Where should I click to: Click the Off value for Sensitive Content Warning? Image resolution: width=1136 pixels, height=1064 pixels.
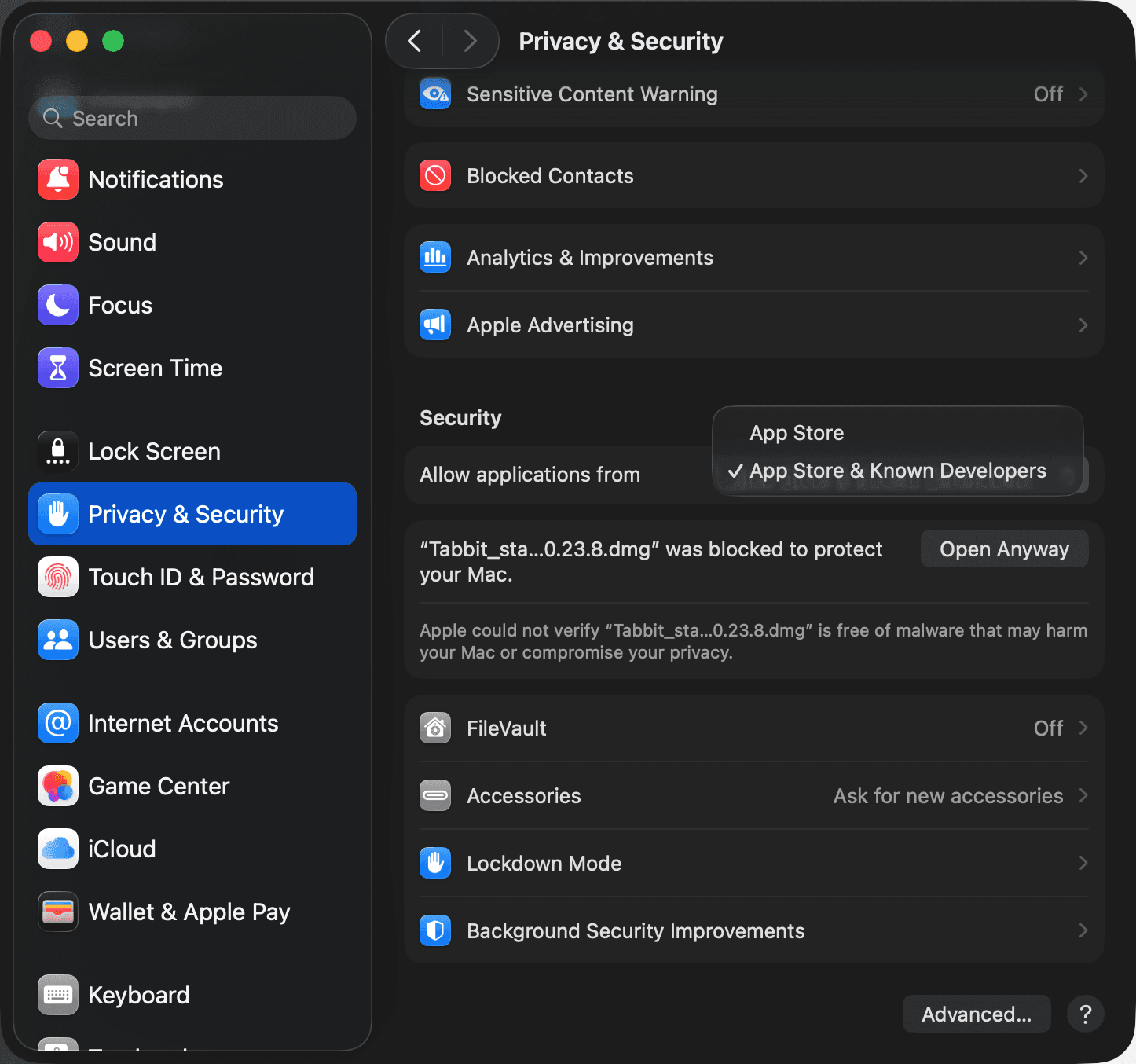[1048, 94]
